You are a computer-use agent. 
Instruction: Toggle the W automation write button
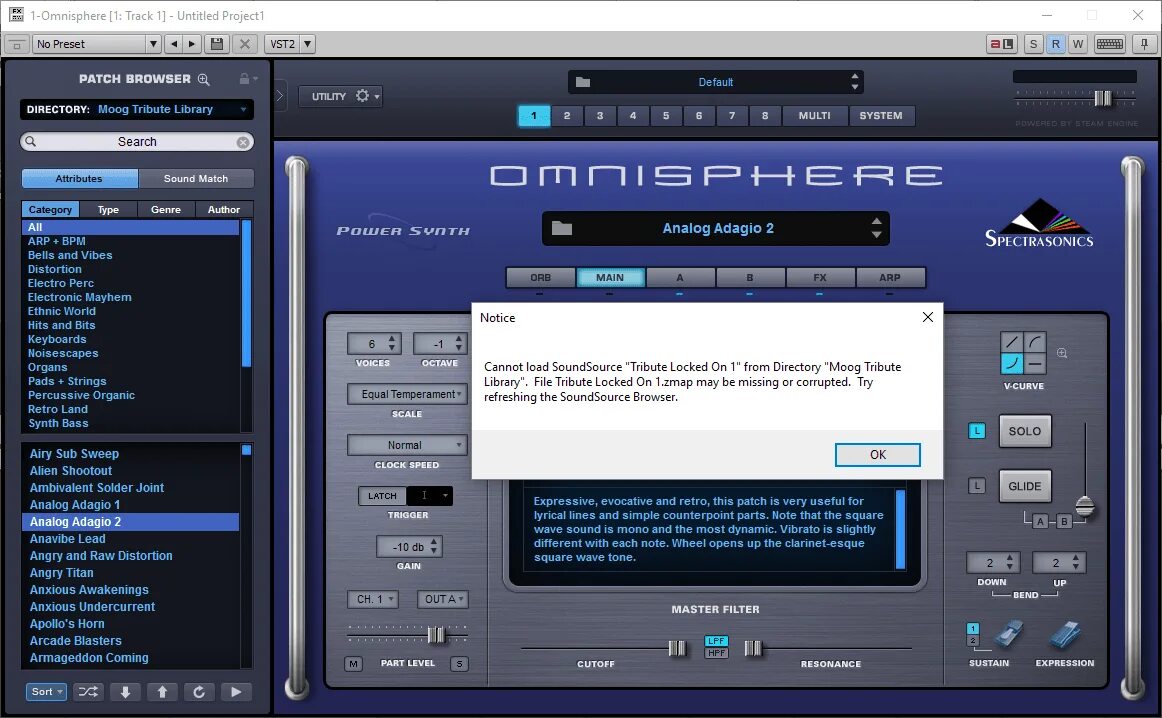click(1078, 44)
